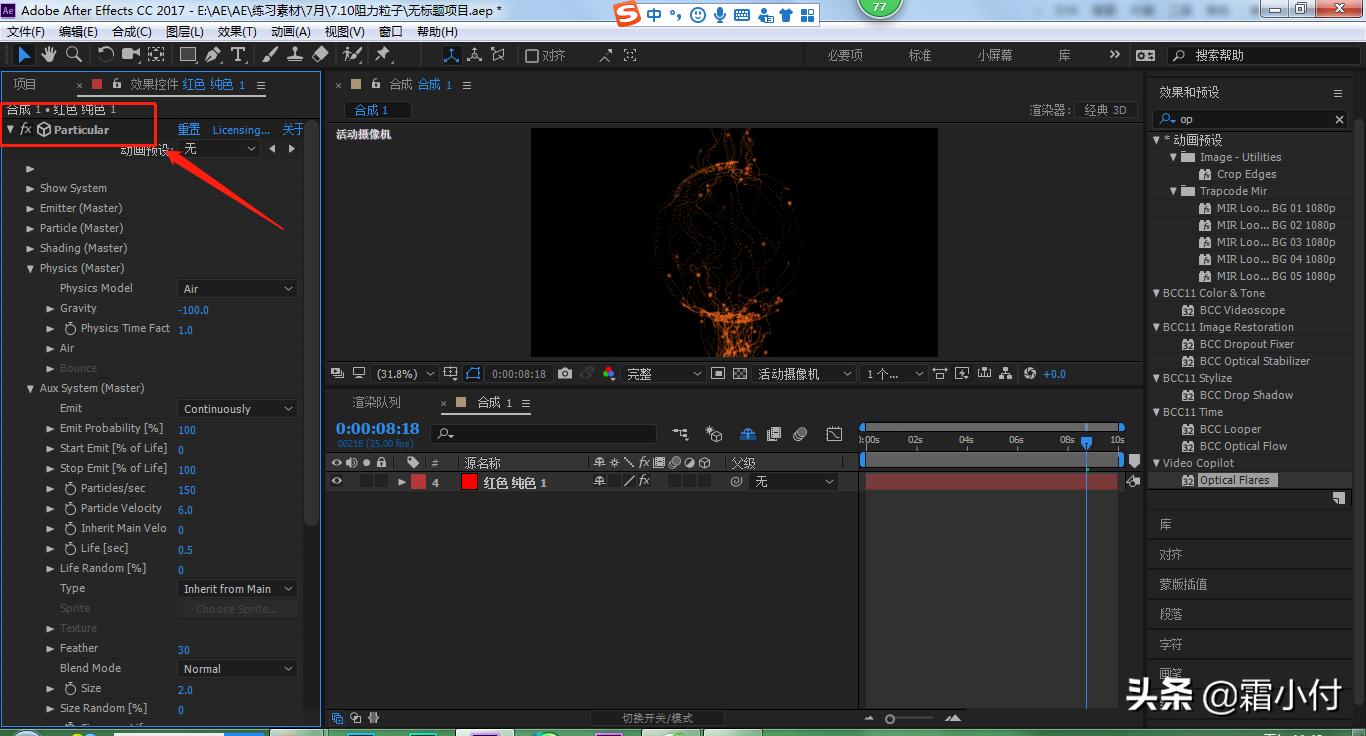Hide the 红色 纯色 1 layer with the eye icon
Viewport: 1366px width, 736px height.
tap(337, 482)
